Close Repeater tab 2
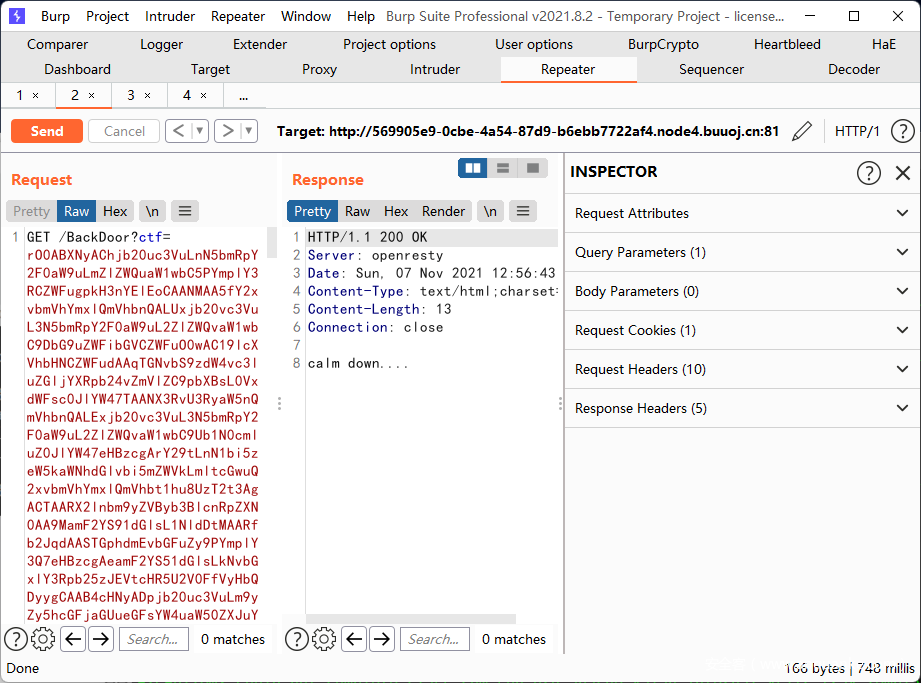Image resolution: width=921 pixels, height=683 pixels. (x=92, y=96)
